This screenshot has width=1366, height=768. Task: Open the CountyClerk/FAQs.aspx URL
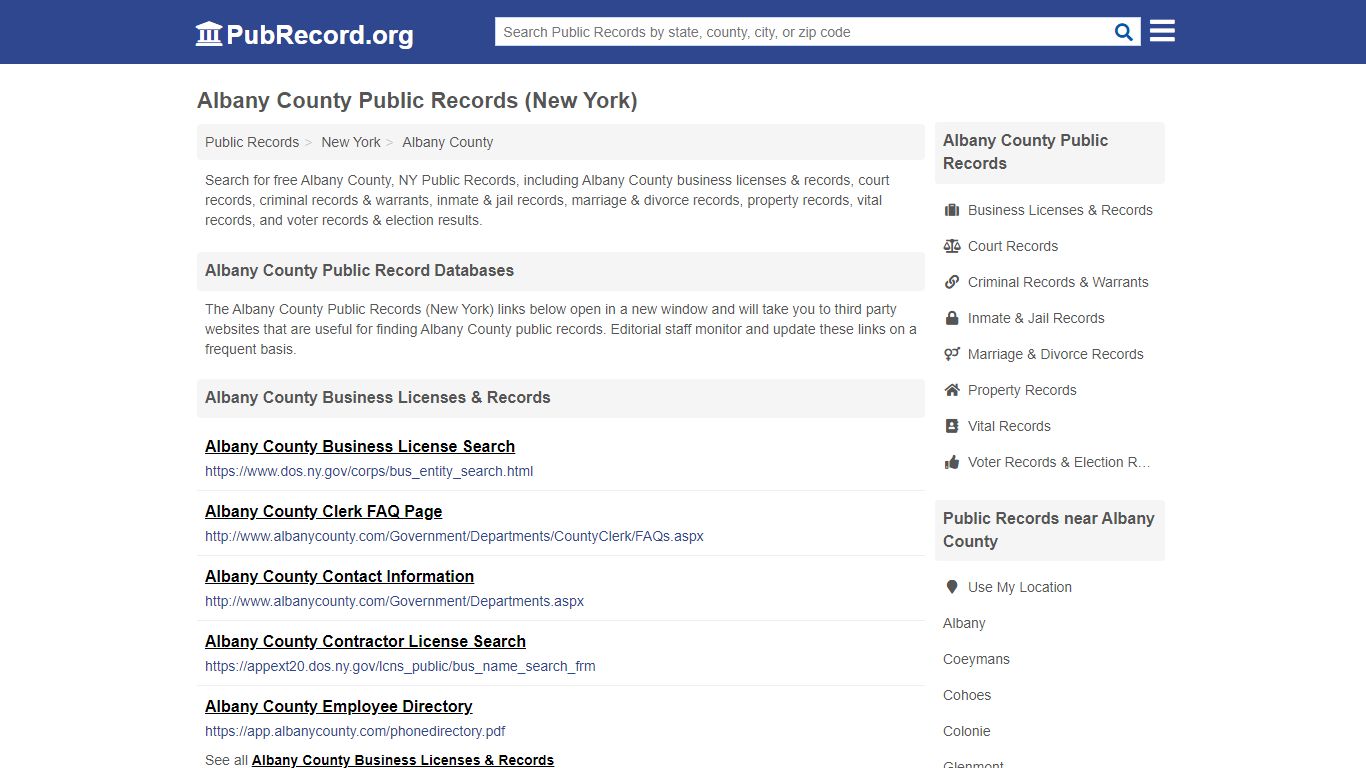pyautogui.click(x=454, y=536)
